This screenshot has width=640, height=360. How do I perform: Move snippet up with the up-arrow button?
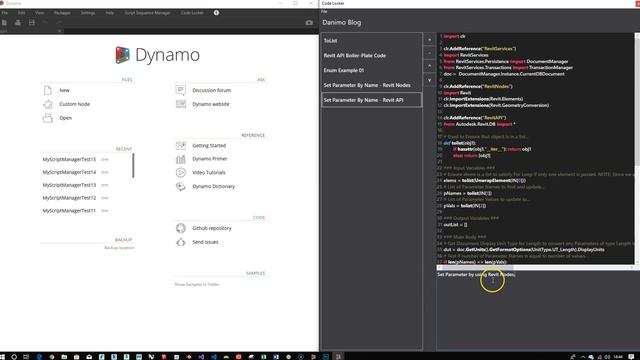pyautogui.click(x=429, y=66)
